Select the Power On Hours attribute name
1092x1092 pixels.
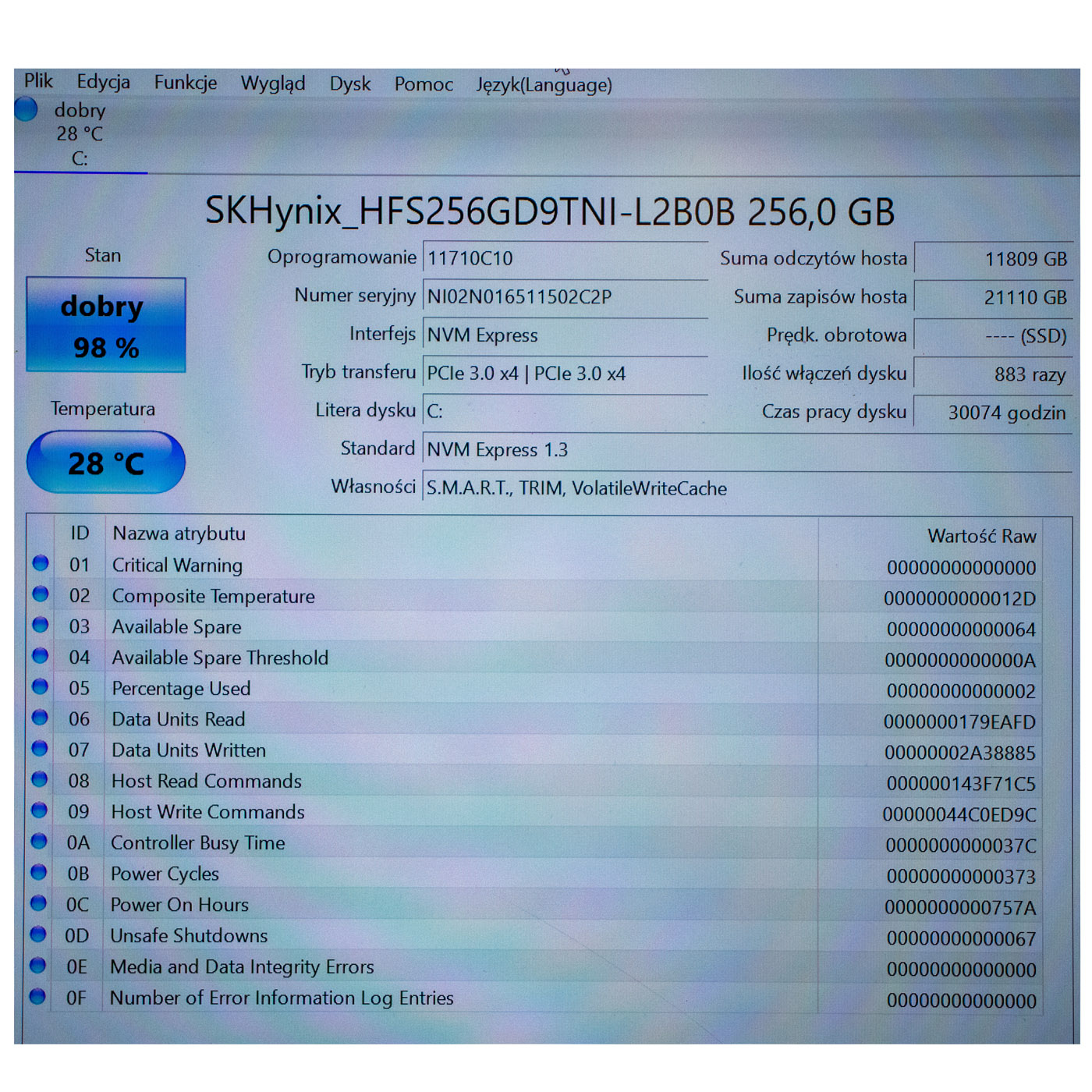[x=179, y=905]
